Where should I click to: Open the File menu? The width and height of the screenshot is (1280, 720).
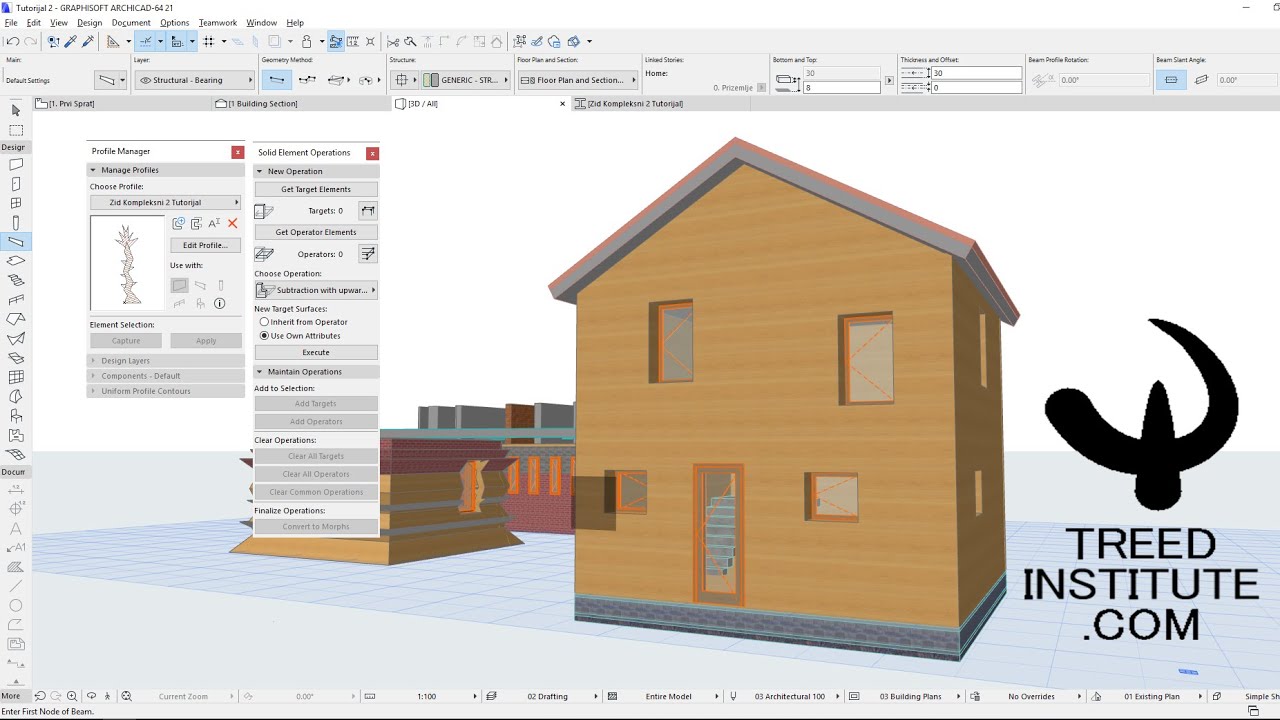pyautogui.click(x=11, y=22)
